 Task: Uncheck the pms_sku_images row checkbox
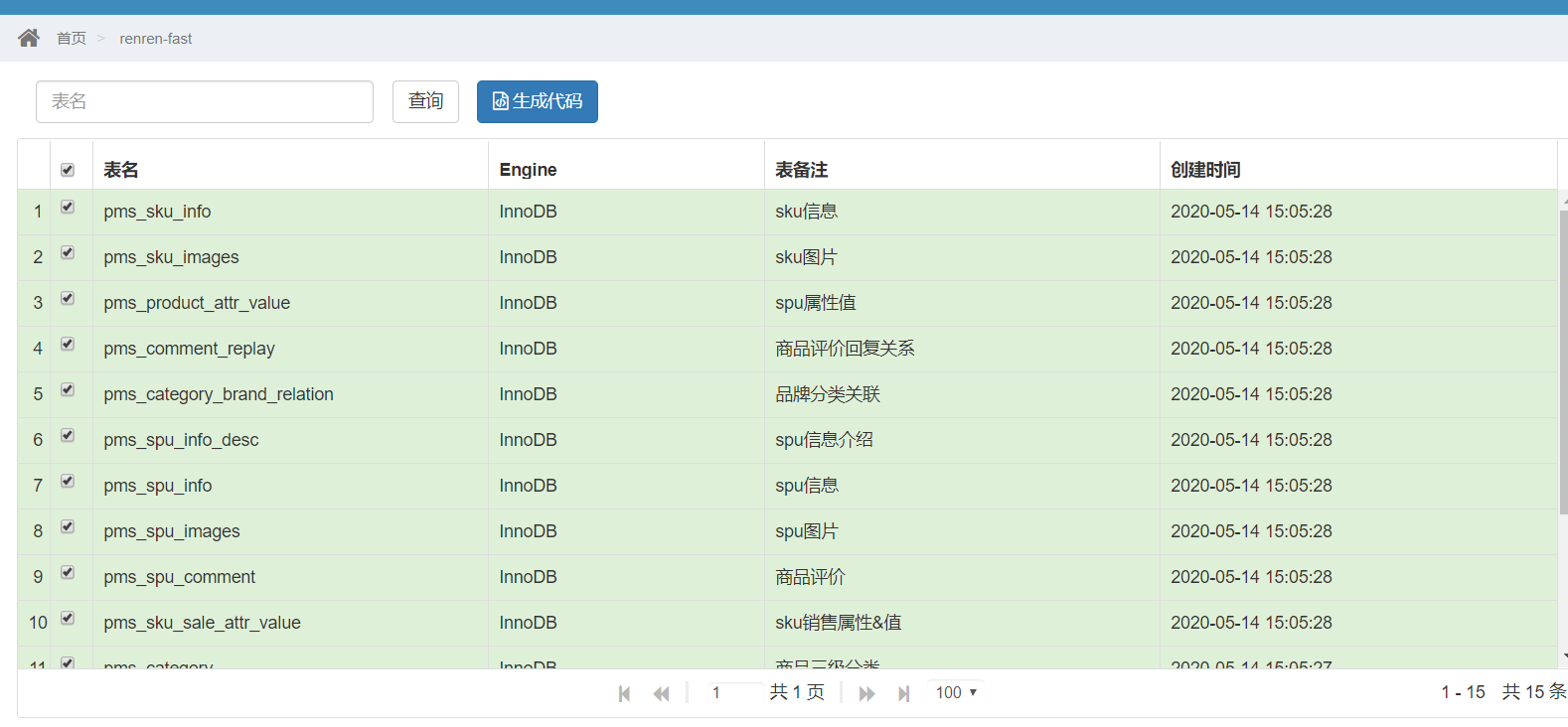coord(68,252)
